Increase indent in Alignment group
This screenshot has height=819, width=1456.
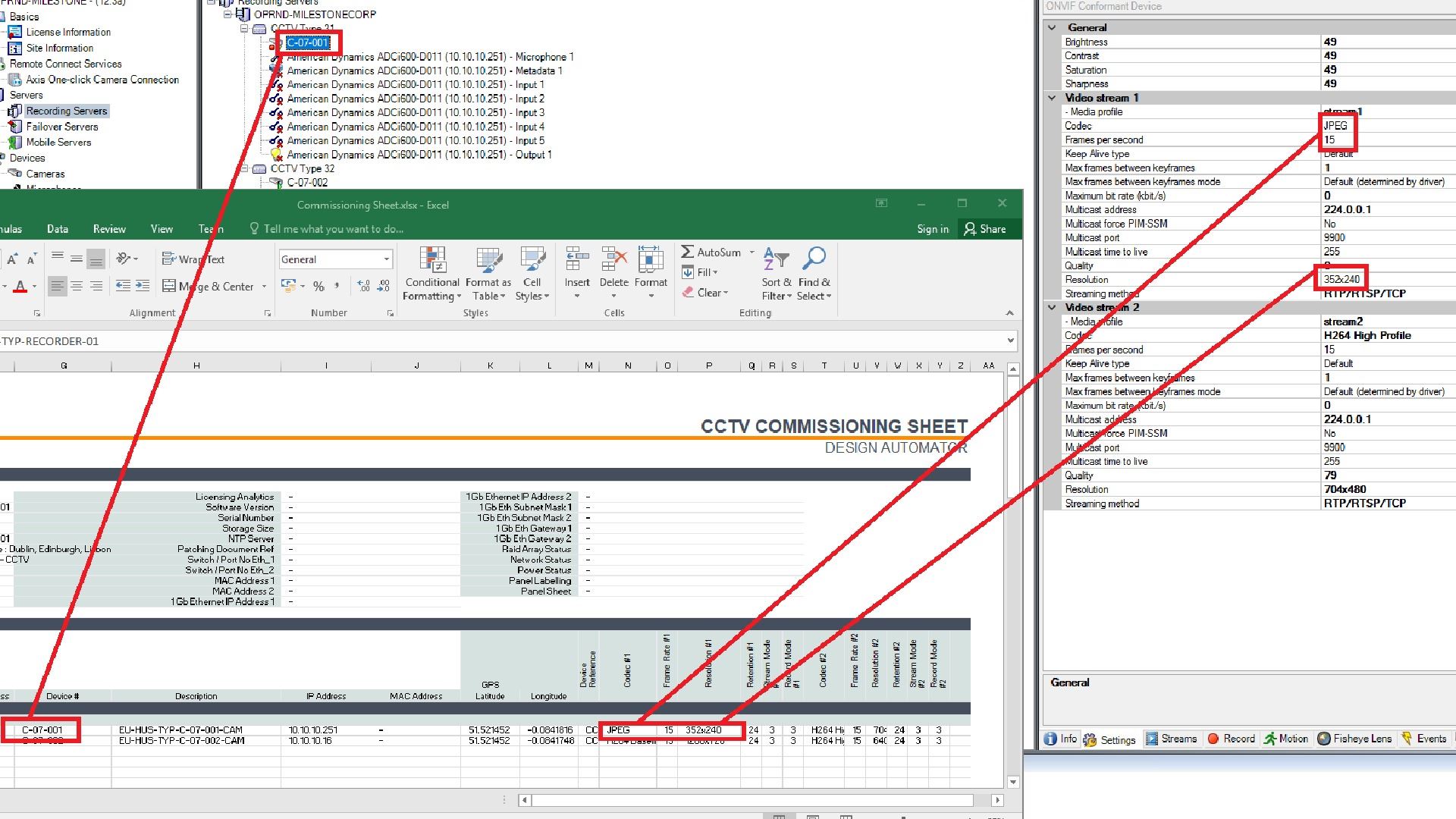pos(143,287)
